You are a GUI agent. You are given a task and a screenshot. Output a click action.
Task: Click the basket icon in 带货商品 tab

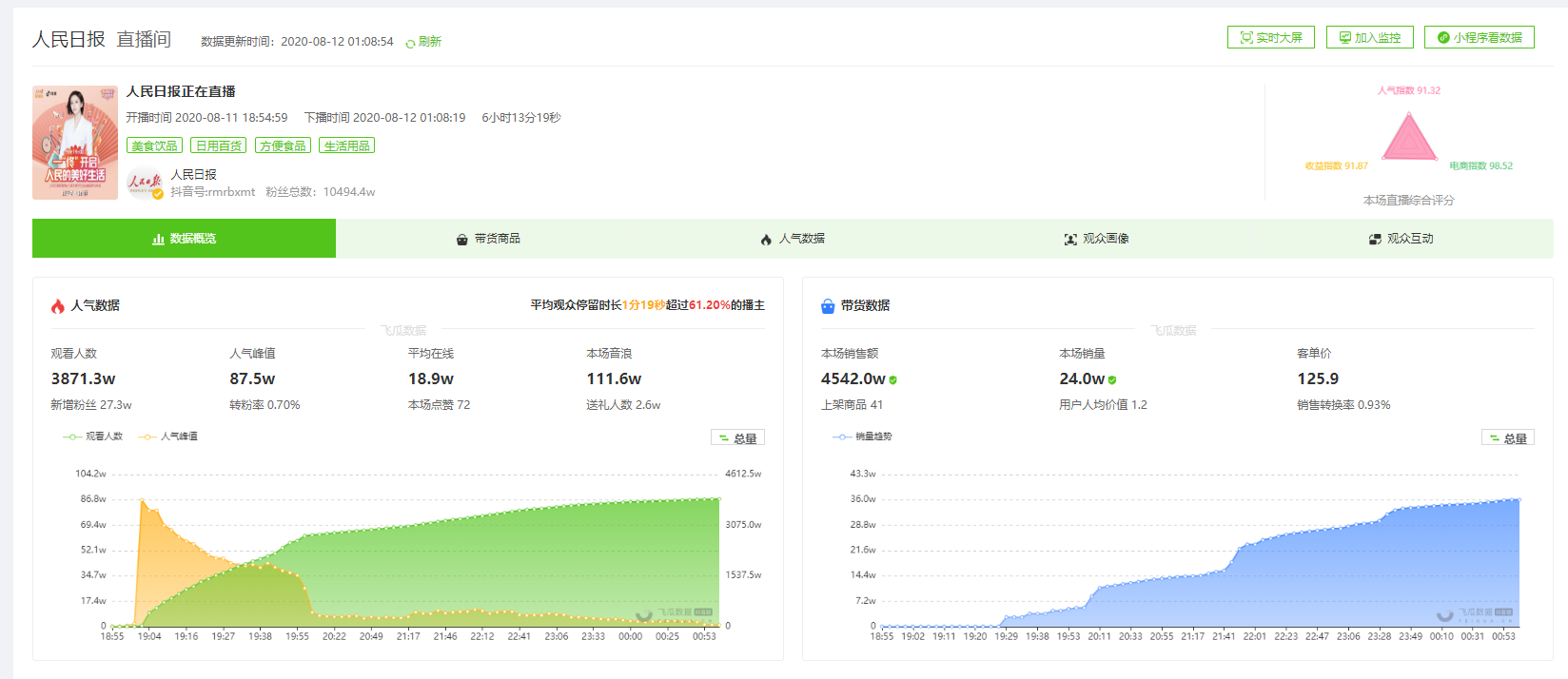tap(462, 240)
